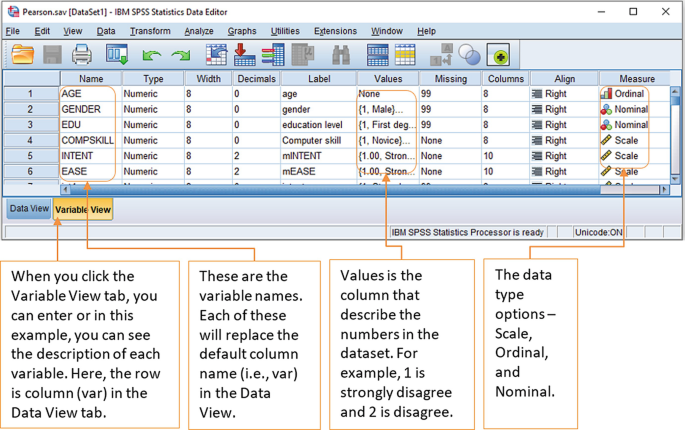The height and width of the screenshot is (430, 685).
Task: Open the Transform menu
Action: point(149,31)
